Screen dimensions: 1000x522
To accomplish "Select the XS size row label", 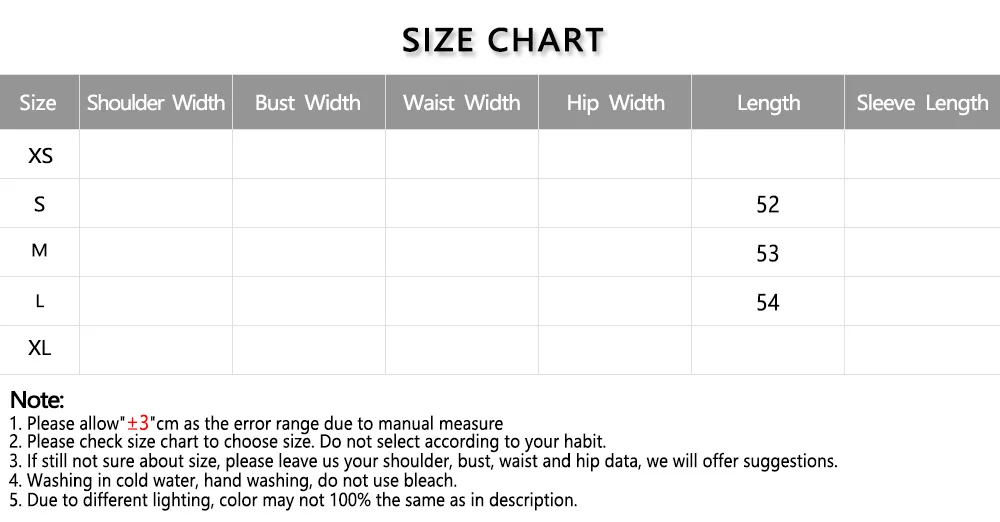I will 40,156.
